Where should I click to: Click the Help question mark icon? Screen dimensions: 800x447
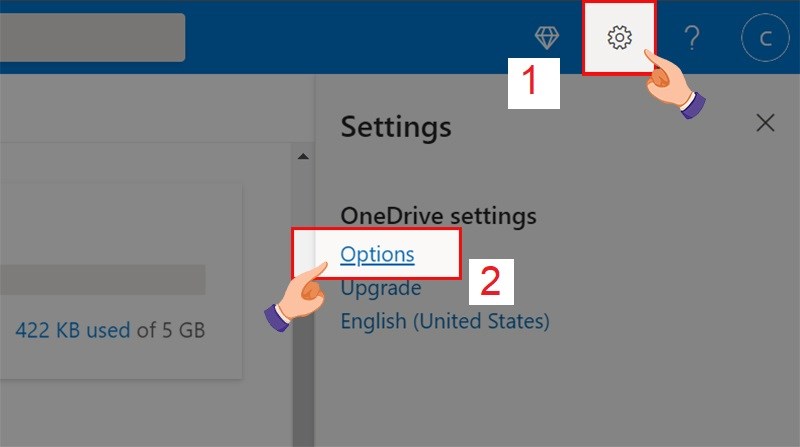[691, 38]
